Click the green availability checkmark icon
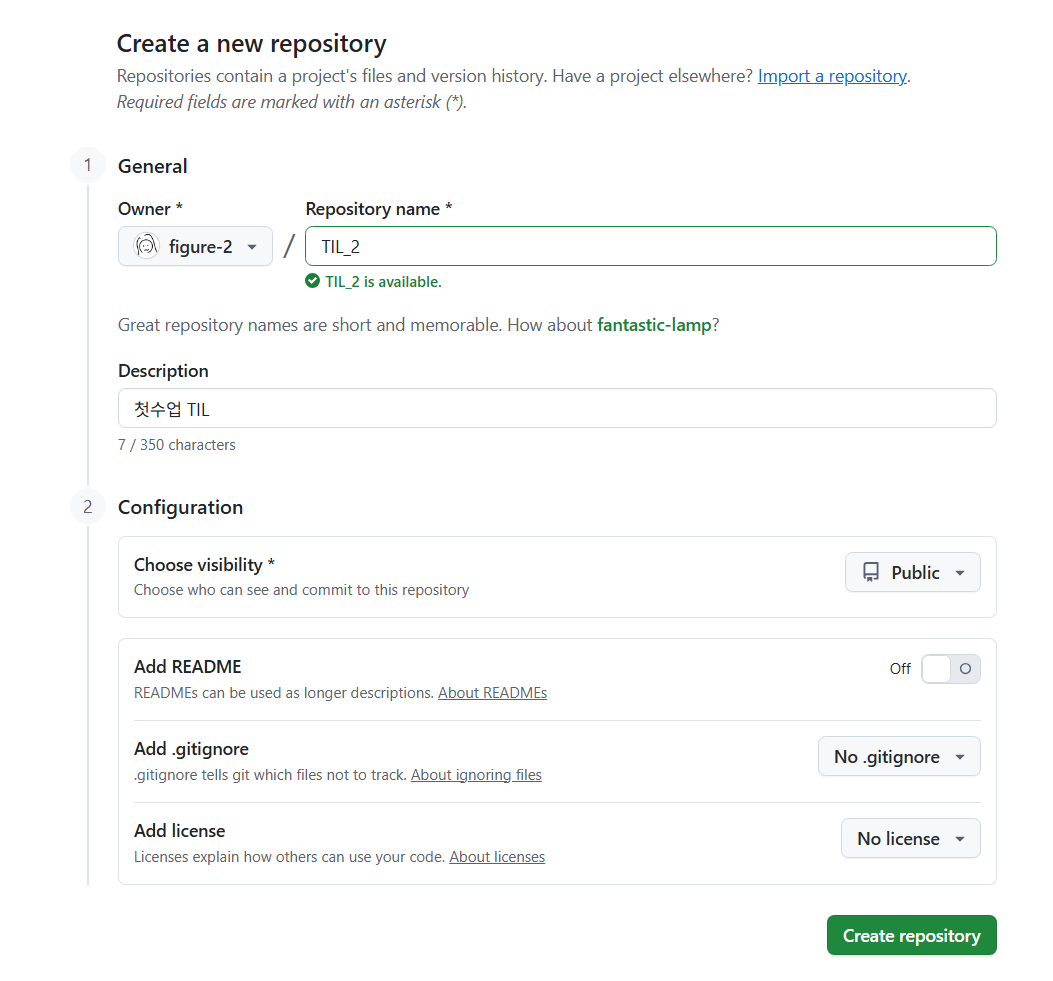 point(313,282)
